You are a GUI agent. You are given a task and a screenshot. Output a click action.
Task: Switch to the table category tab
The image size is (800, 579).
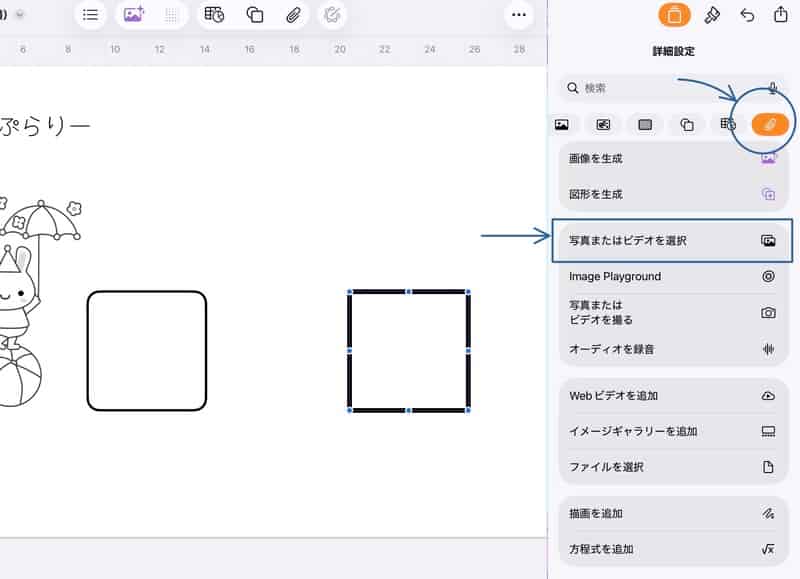pos(728,124)
